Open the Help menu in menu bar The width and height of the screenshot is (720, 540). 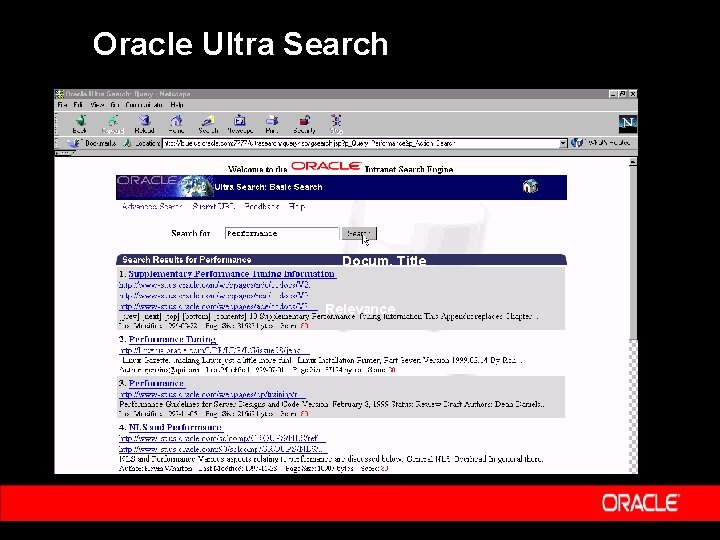(x=177, y=105)
